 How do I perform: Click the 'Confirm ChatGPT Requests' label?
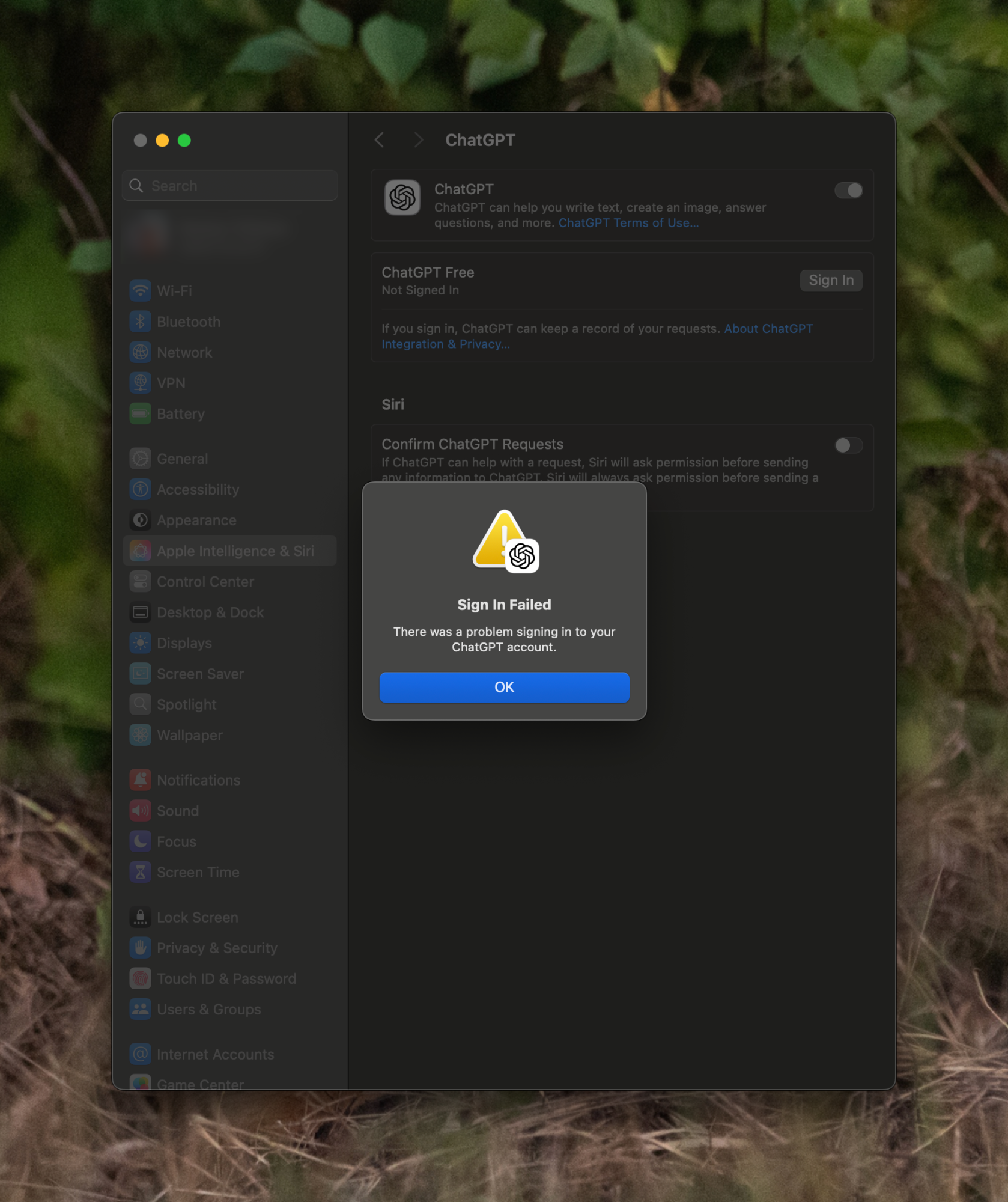(472, 444)
